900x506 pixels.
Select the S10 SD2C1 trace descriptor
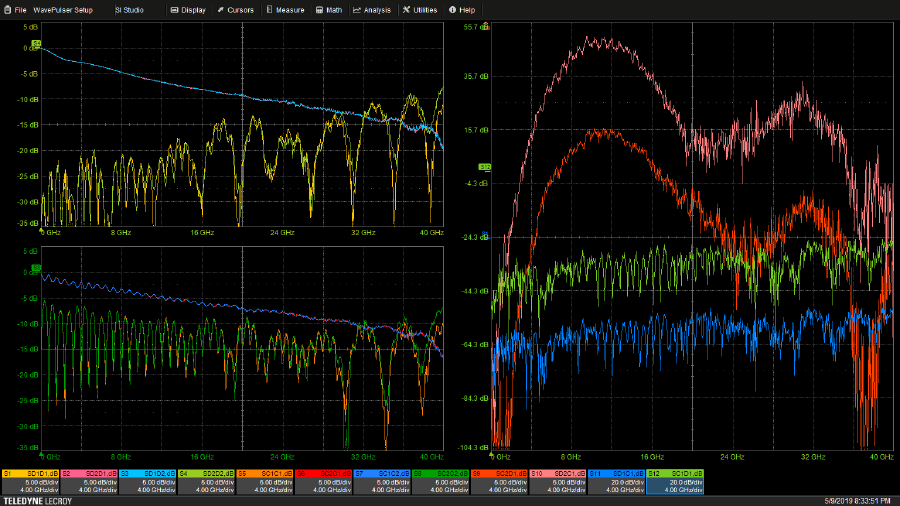pyautogui.click(x=557, y=481)
